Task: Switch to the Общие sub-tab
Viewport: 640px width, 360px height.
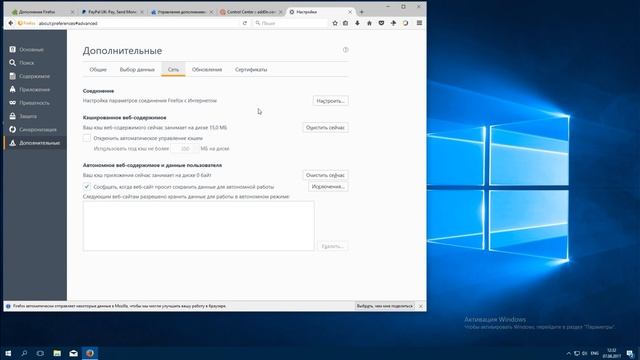Action: coord(98,70)
